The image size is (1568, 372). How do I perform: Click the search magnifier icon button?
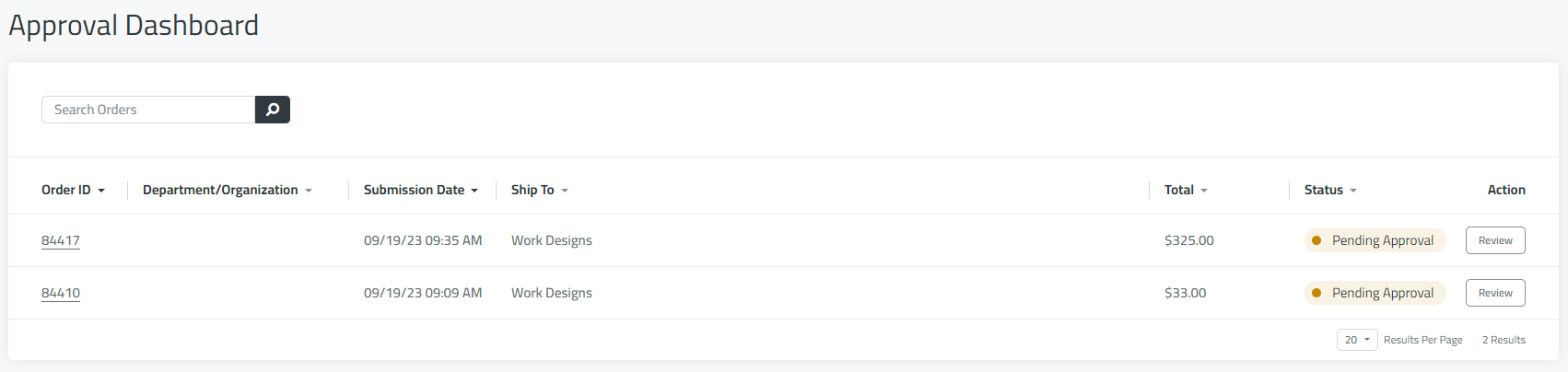tap(273, 110)
